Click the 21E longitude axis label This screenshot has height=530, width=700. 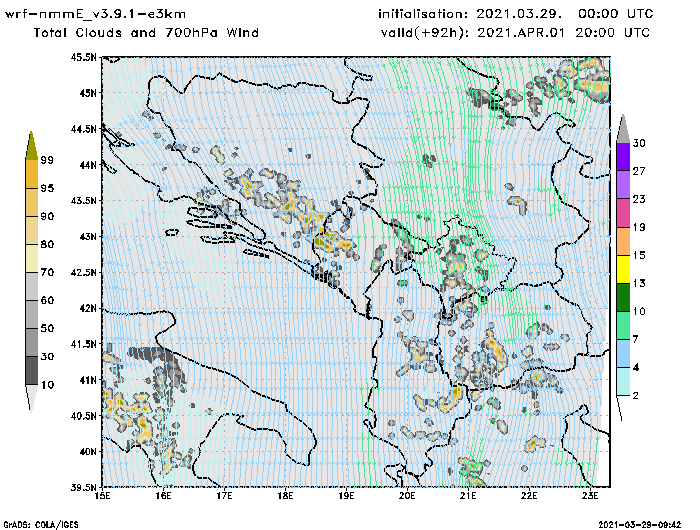468,496
